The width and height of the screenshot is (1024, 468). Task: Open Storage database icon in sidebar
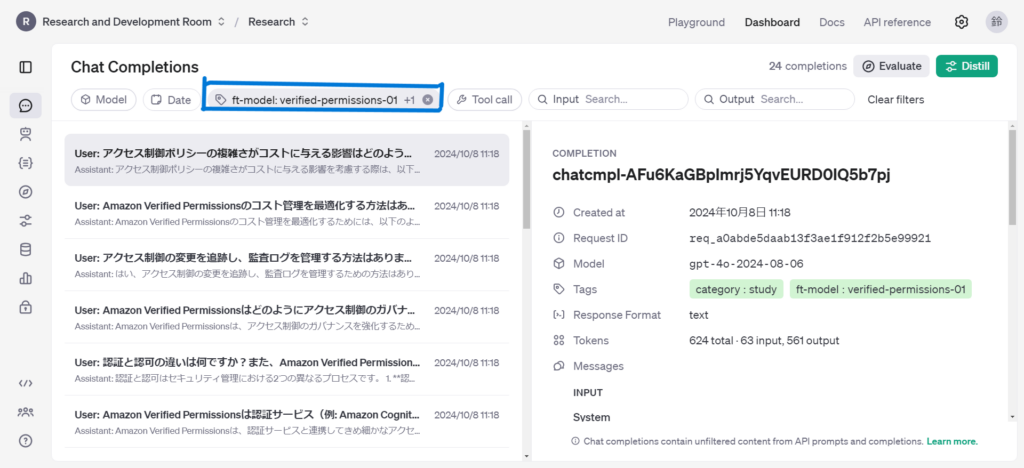point(26,249)
